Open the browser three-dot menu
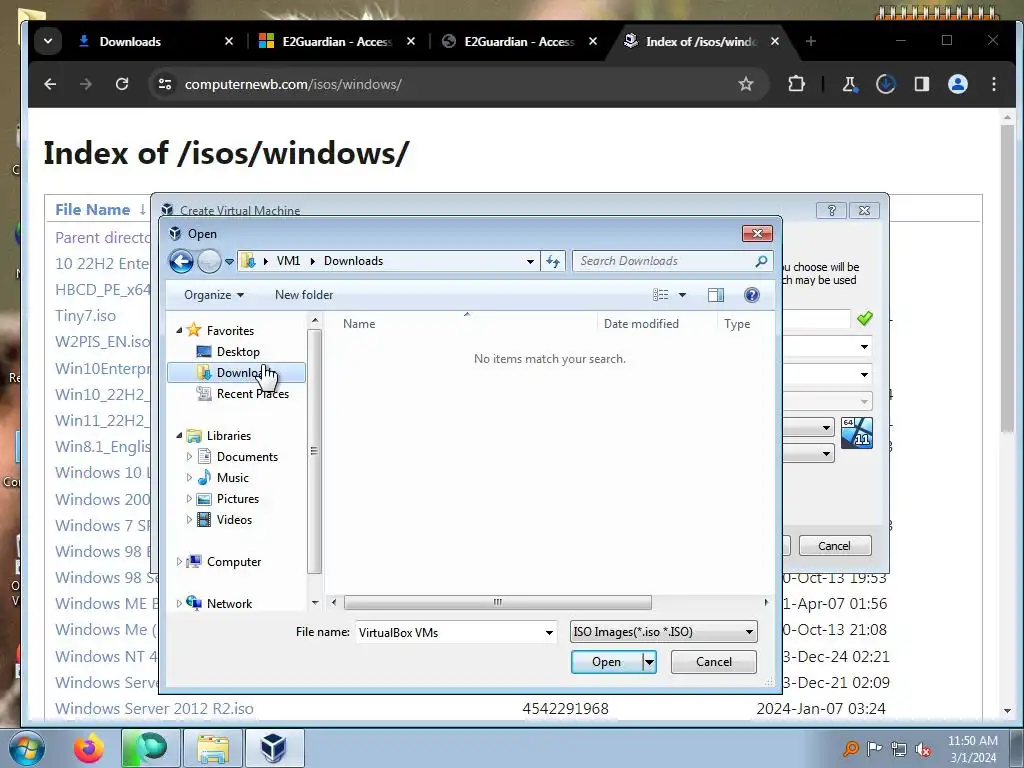 [994, 84]
